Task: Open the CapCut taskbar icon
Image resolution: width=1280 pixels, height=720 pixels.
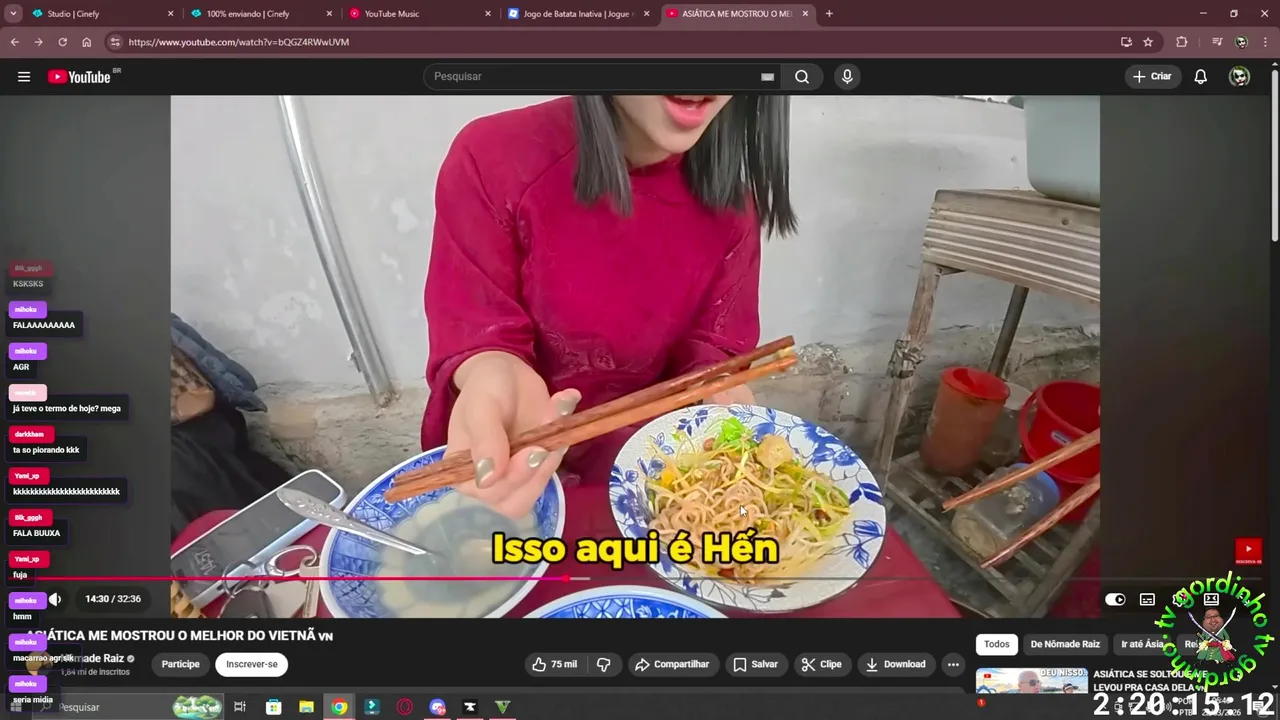Action: [x=470, y=707]
